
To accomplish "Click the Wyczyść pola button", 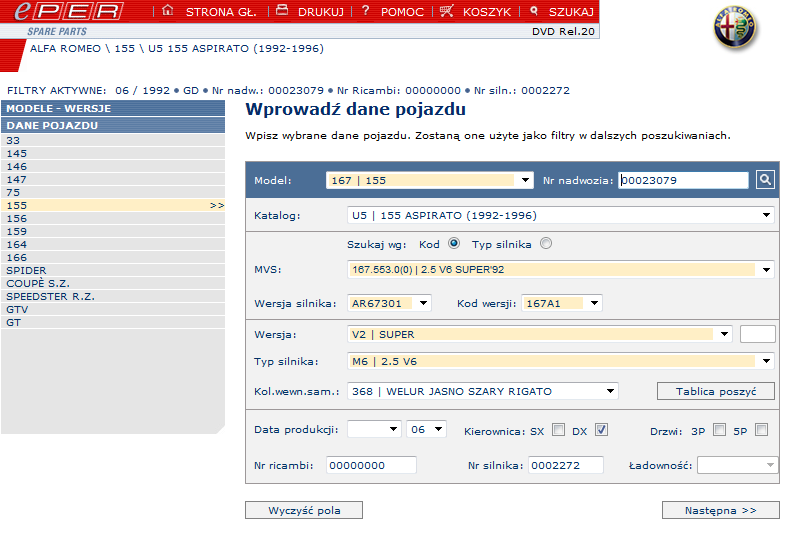I will pos(304,510).
